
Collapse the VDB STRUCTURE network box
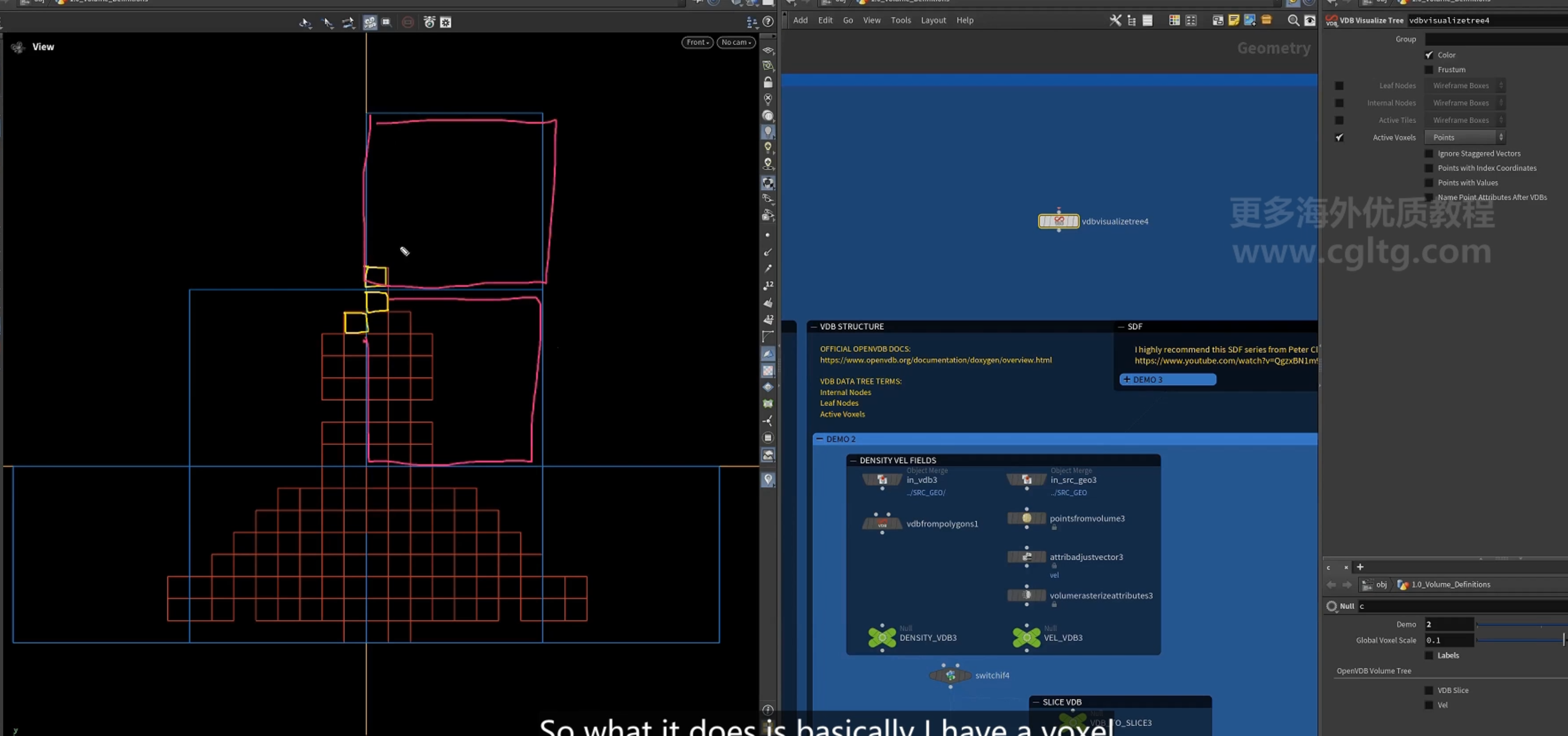[x=813, y=326]
